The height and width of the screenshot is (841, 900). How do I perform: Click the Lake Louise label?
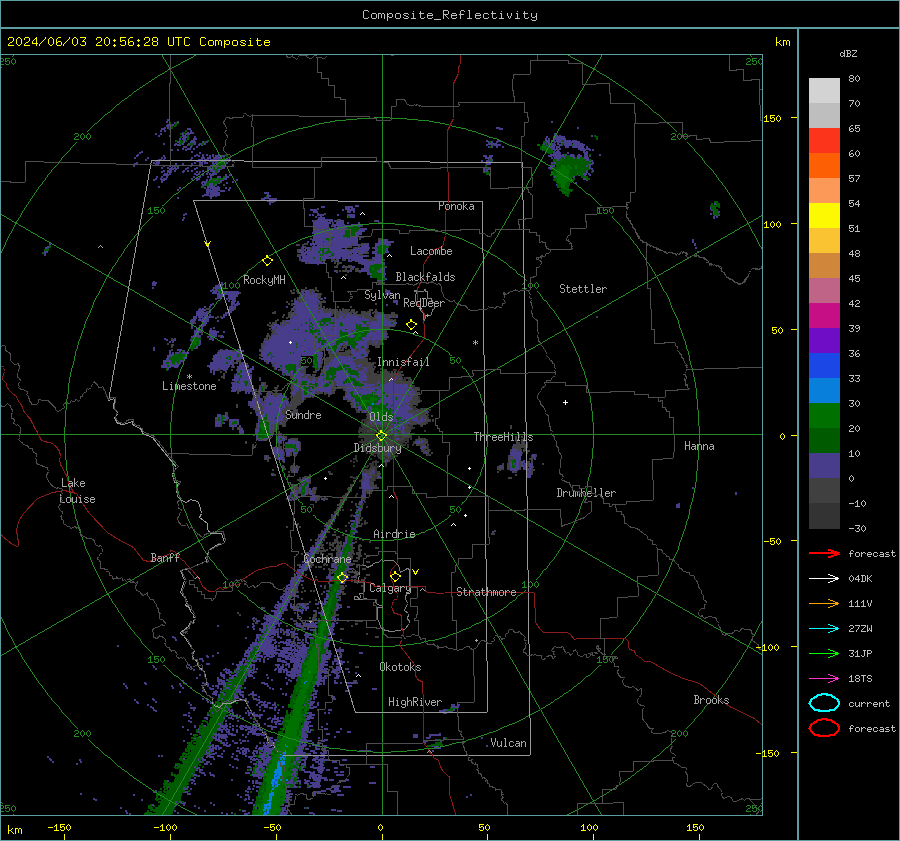[x=77, y=491]
